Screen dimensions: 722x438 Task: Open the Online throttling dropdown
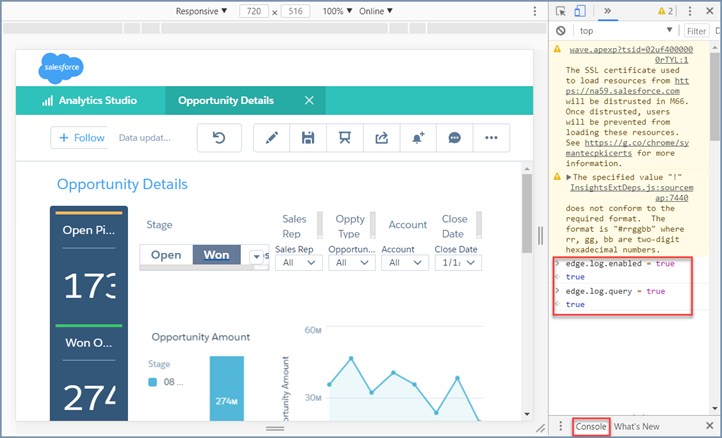pos(376,11)
